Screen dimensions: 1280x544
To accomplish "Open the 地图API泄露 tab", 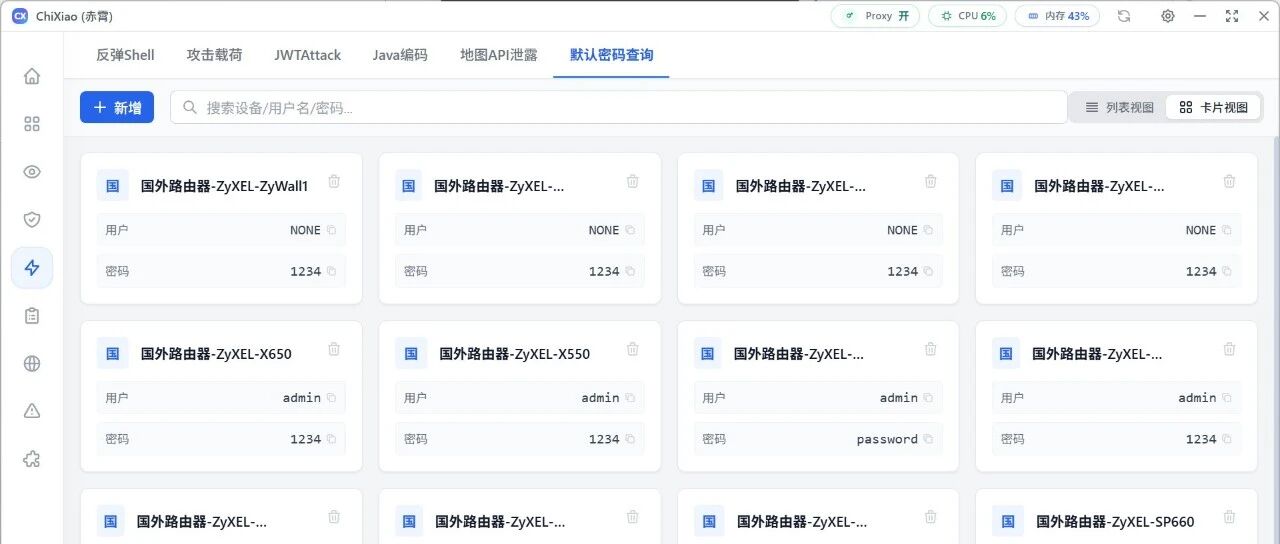I will [499, 55].
